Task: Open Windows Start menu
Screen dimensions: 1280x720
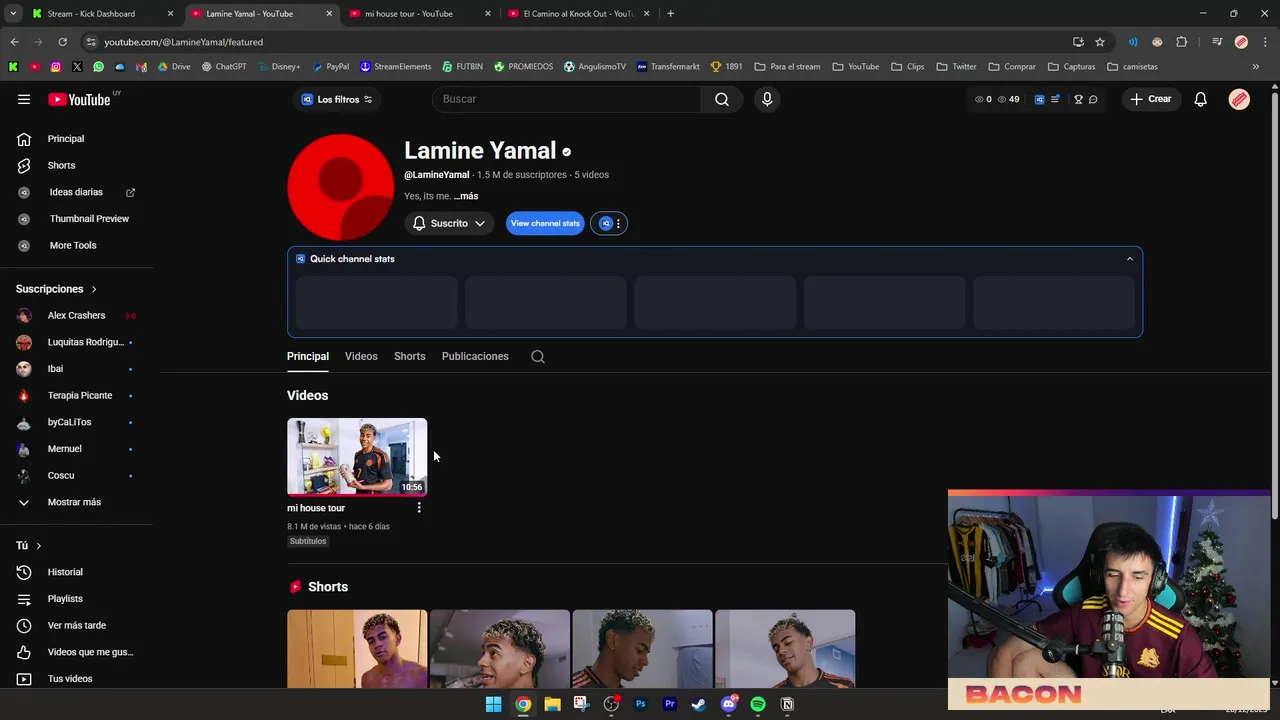Action: [493, 704]
